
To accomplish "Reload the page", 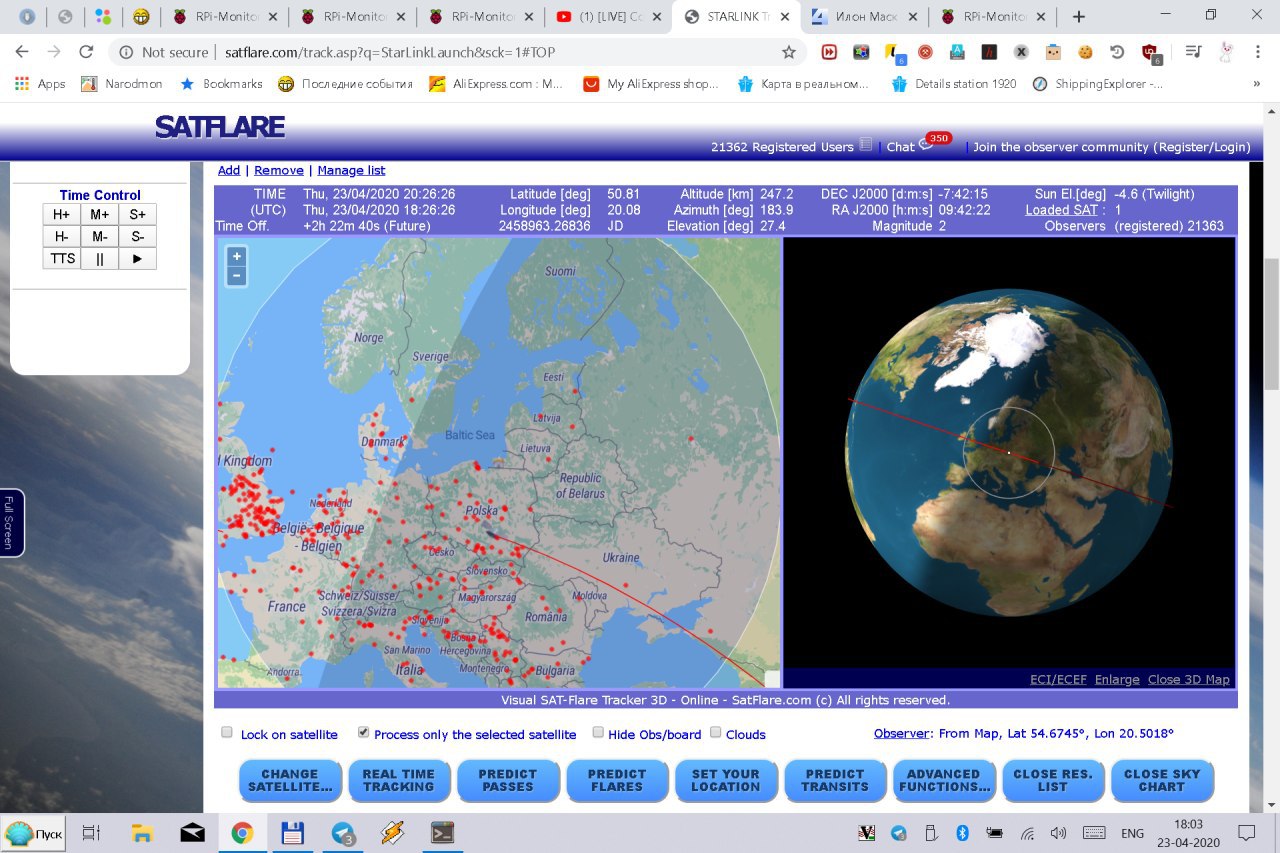I will [86, 52].
